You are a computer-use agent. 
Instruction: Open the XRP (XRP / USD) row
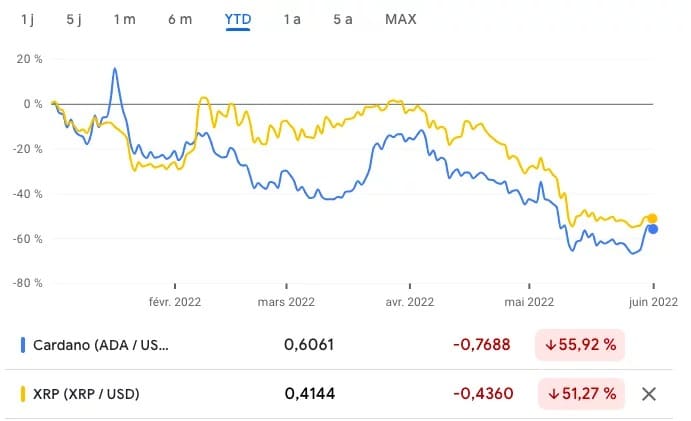coord(86,394)
